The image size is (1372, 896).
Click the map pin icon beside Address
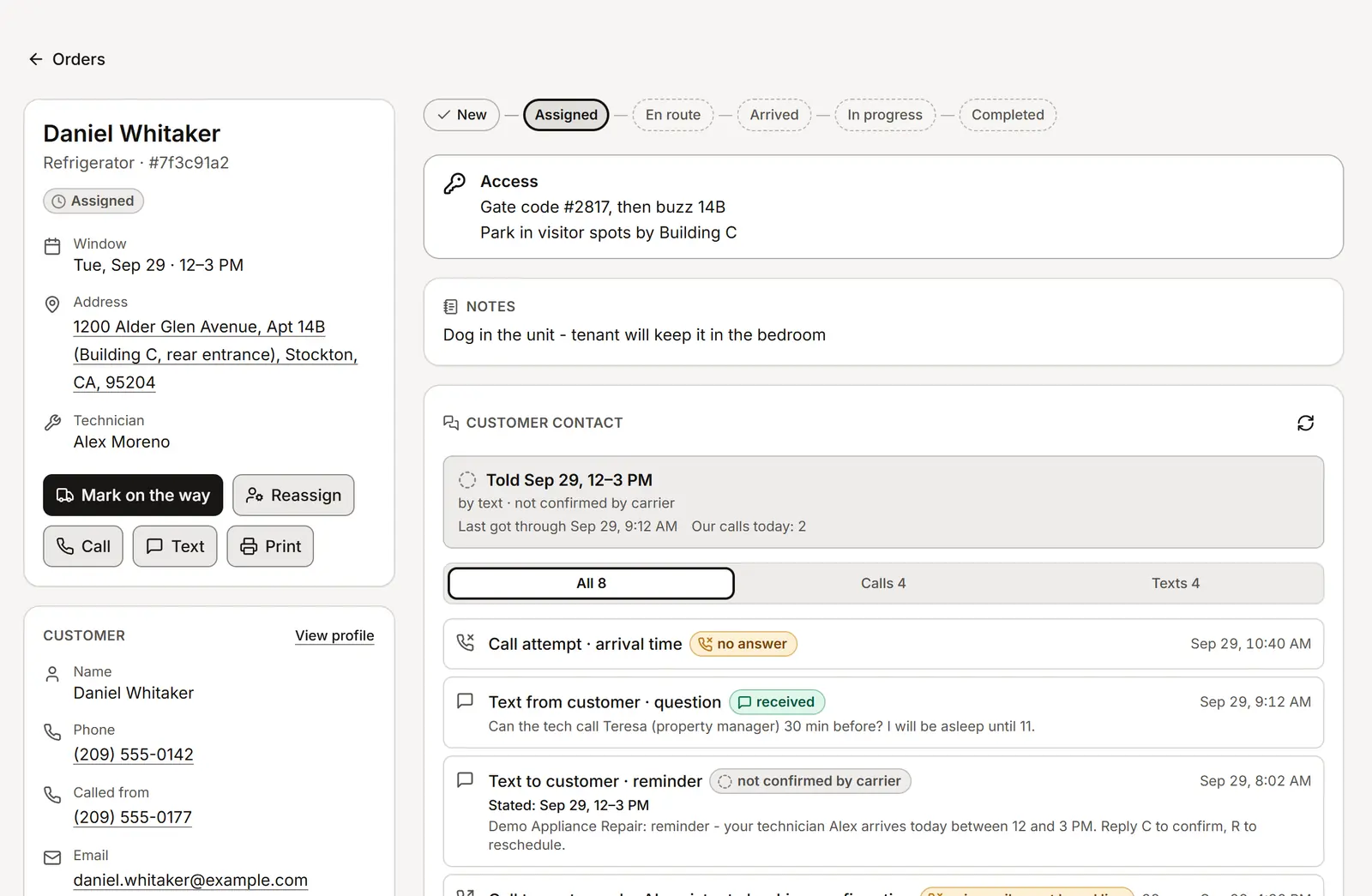pos(52,304)
